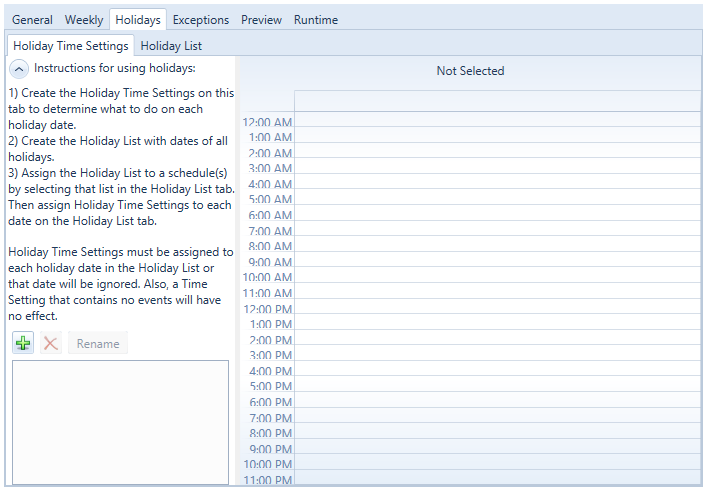Switch to the Weekly tab
Image resolution: width=707 pixels, height=491 pixels.
[x=84, y=20]
